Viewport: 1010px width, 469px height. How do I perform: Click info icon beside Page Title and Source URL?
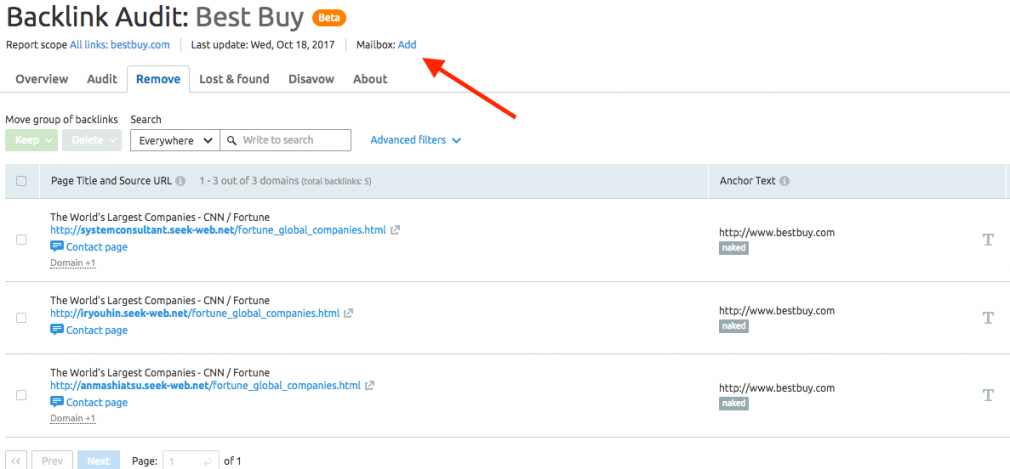181,181
